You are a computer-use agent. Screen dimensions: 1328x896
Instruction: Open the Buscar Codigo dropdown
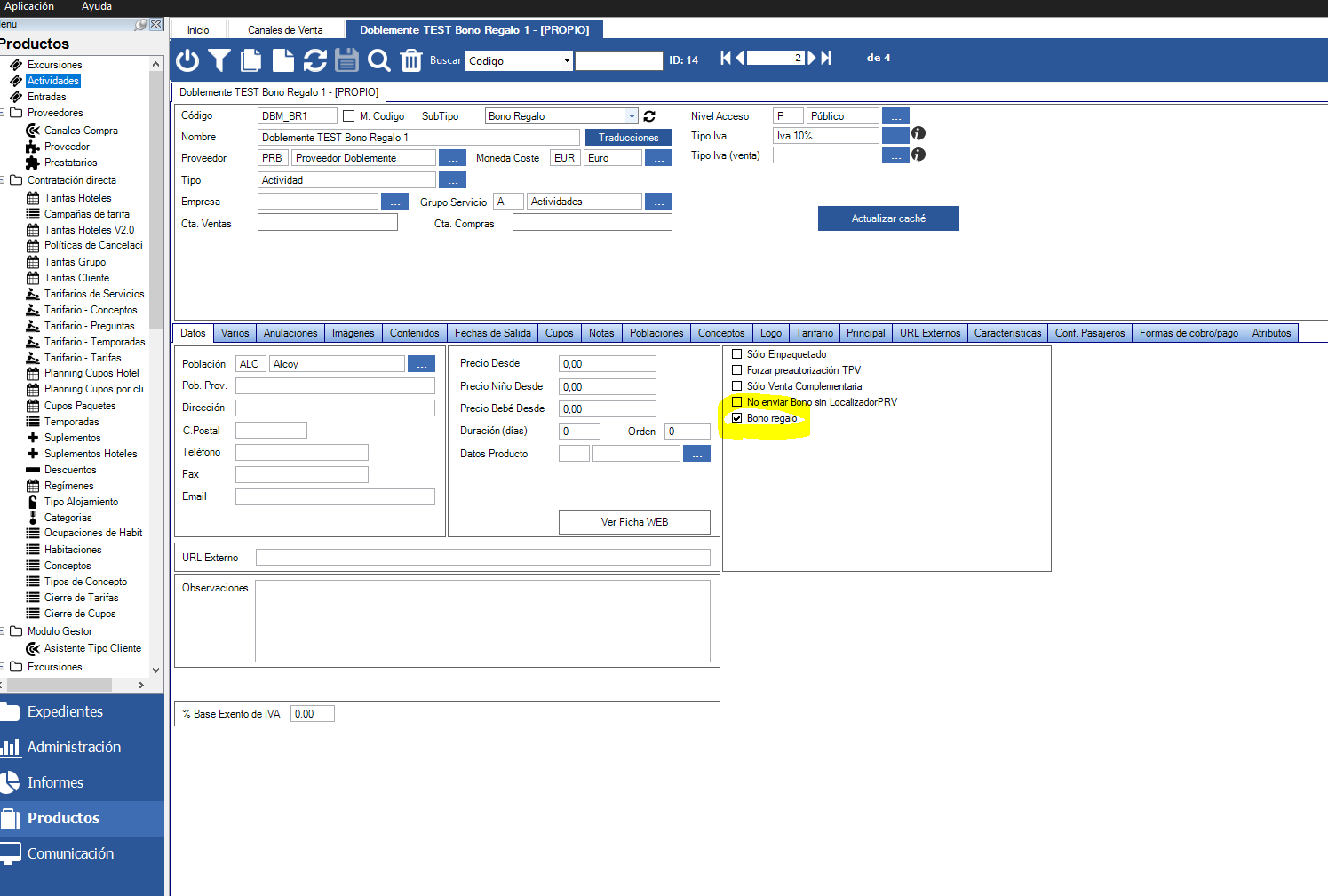pos(567,60)
